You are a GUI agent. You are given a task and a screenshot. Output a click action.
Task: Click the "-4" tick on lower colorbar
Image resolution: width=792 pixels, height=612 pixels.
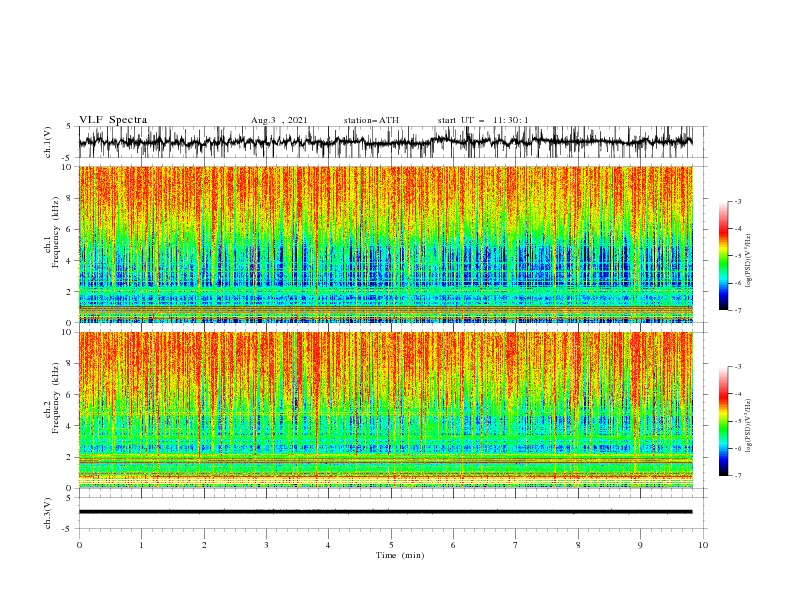pyautogui.click(x=737, y=394)
